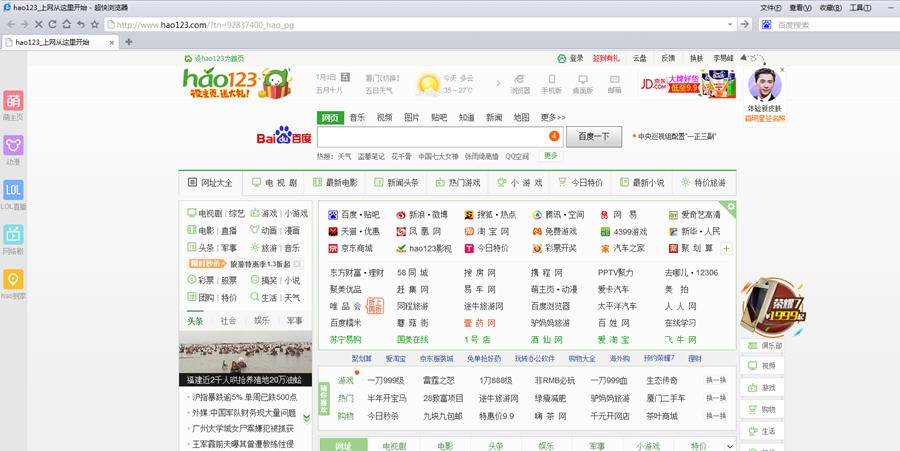Click the JD.com banner ad
The image size is (900, 451).
[688, 84]
